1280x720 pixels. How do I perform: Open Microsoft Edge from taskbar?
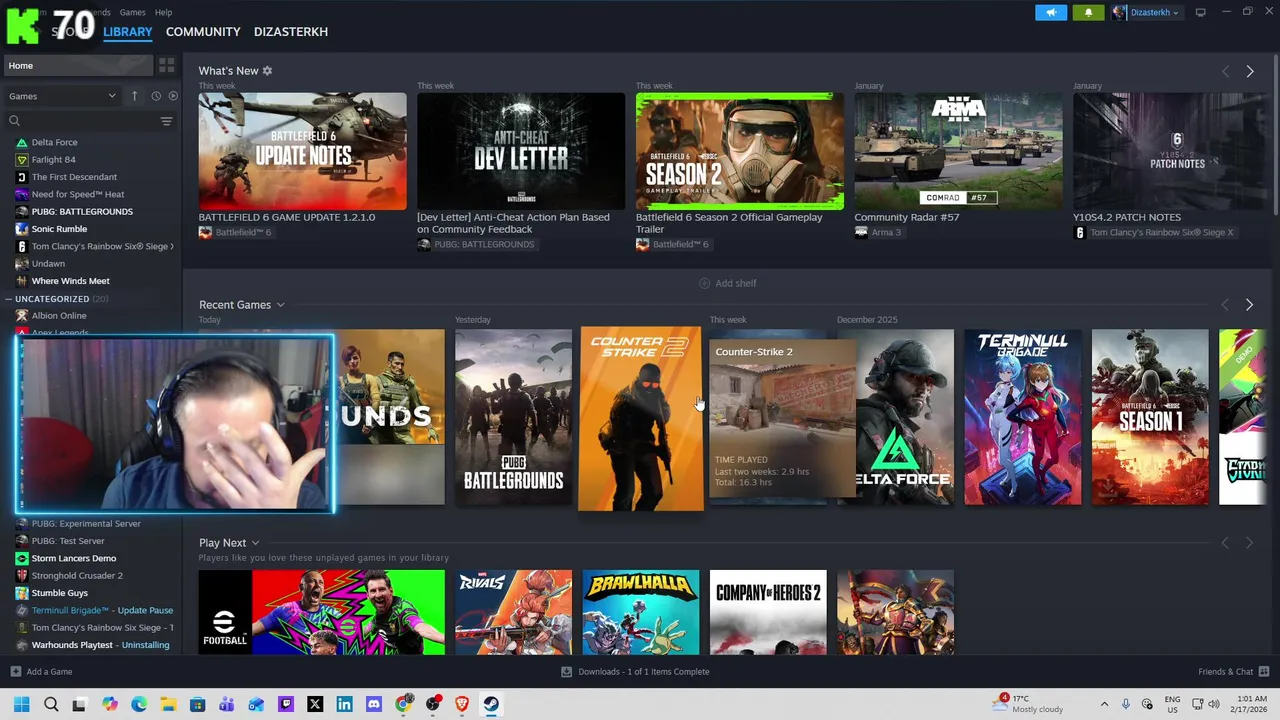139,704
